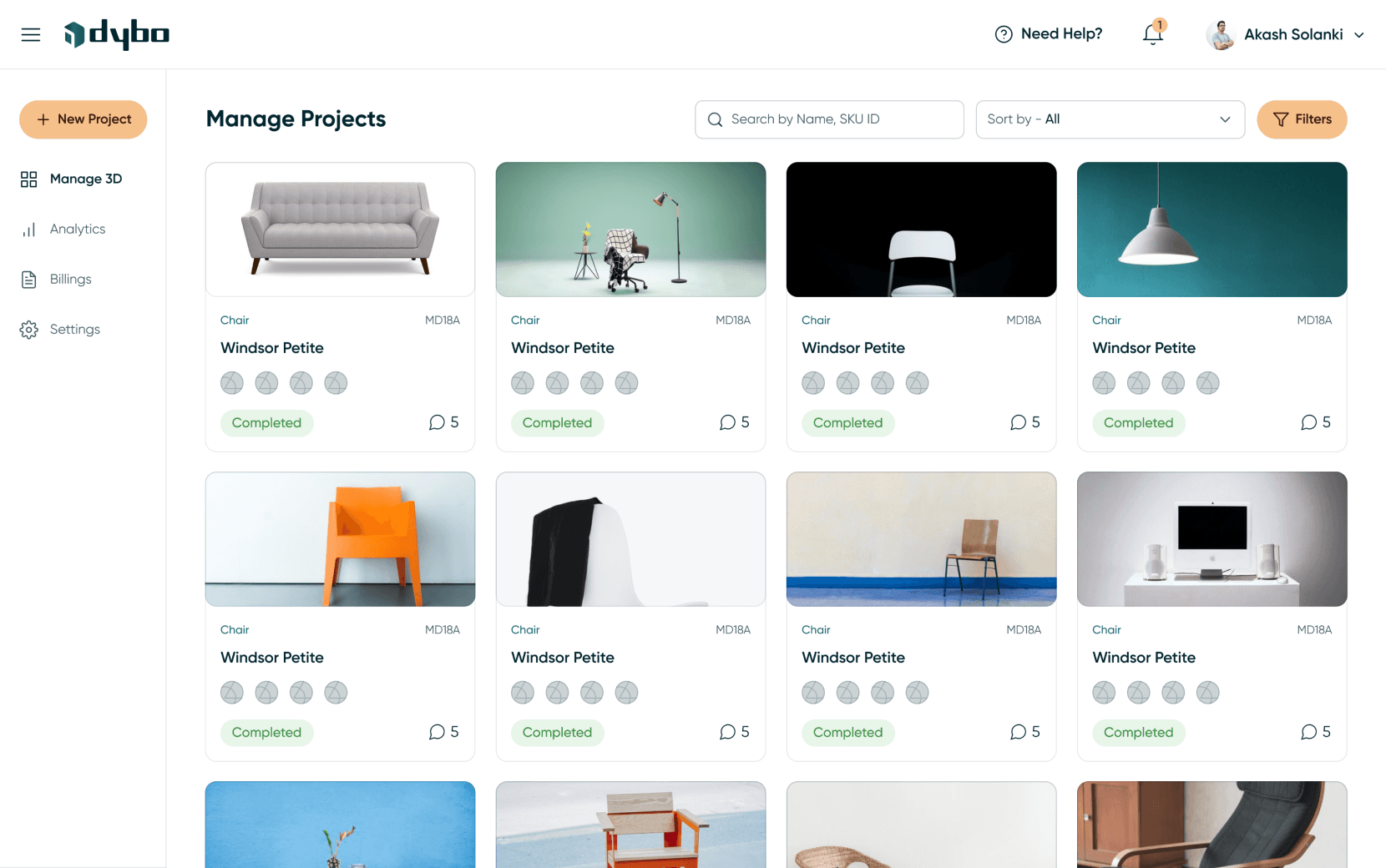Select last material circle on green room lamp card
1386x868 pixels.
point(626,383)
